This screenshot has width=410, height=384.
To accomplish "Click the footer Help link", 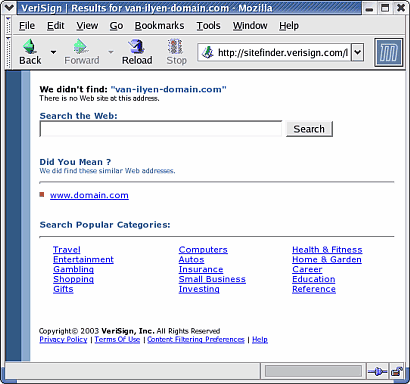I will 260,339.
